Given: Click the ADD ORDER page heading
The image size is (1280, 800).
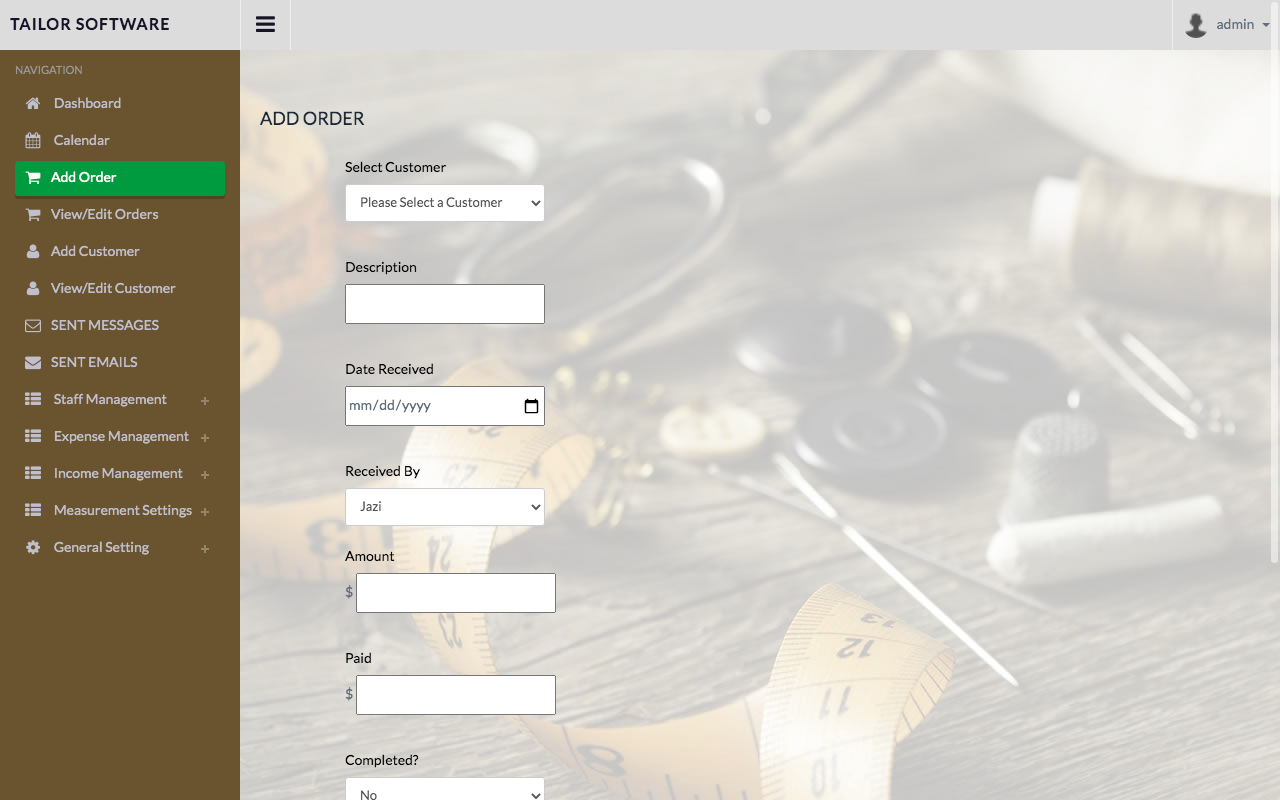Looking at the screenshot, I should pos(312,118).
